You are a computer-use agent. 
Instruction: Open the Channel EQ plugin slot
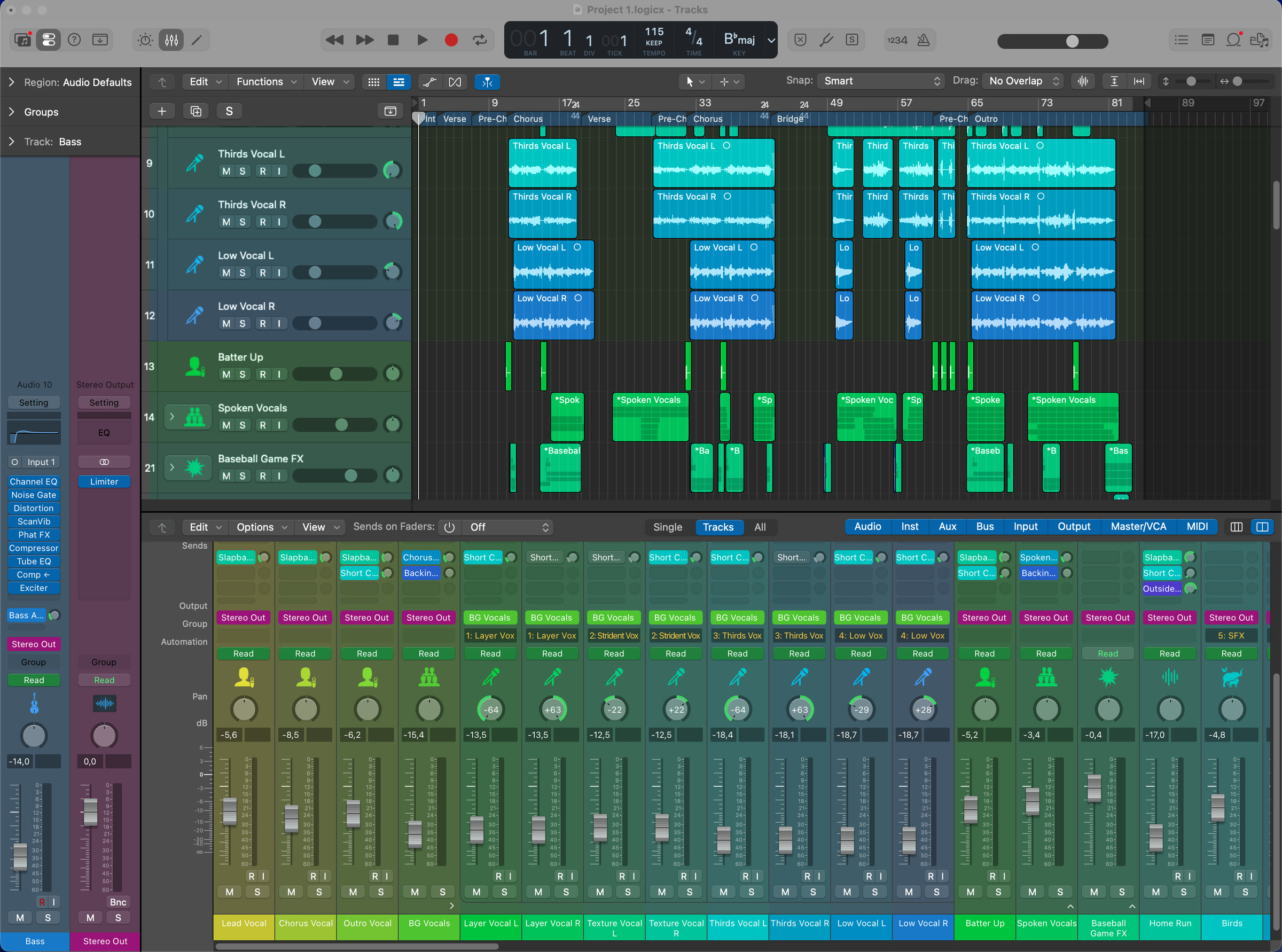pos(34,481)
